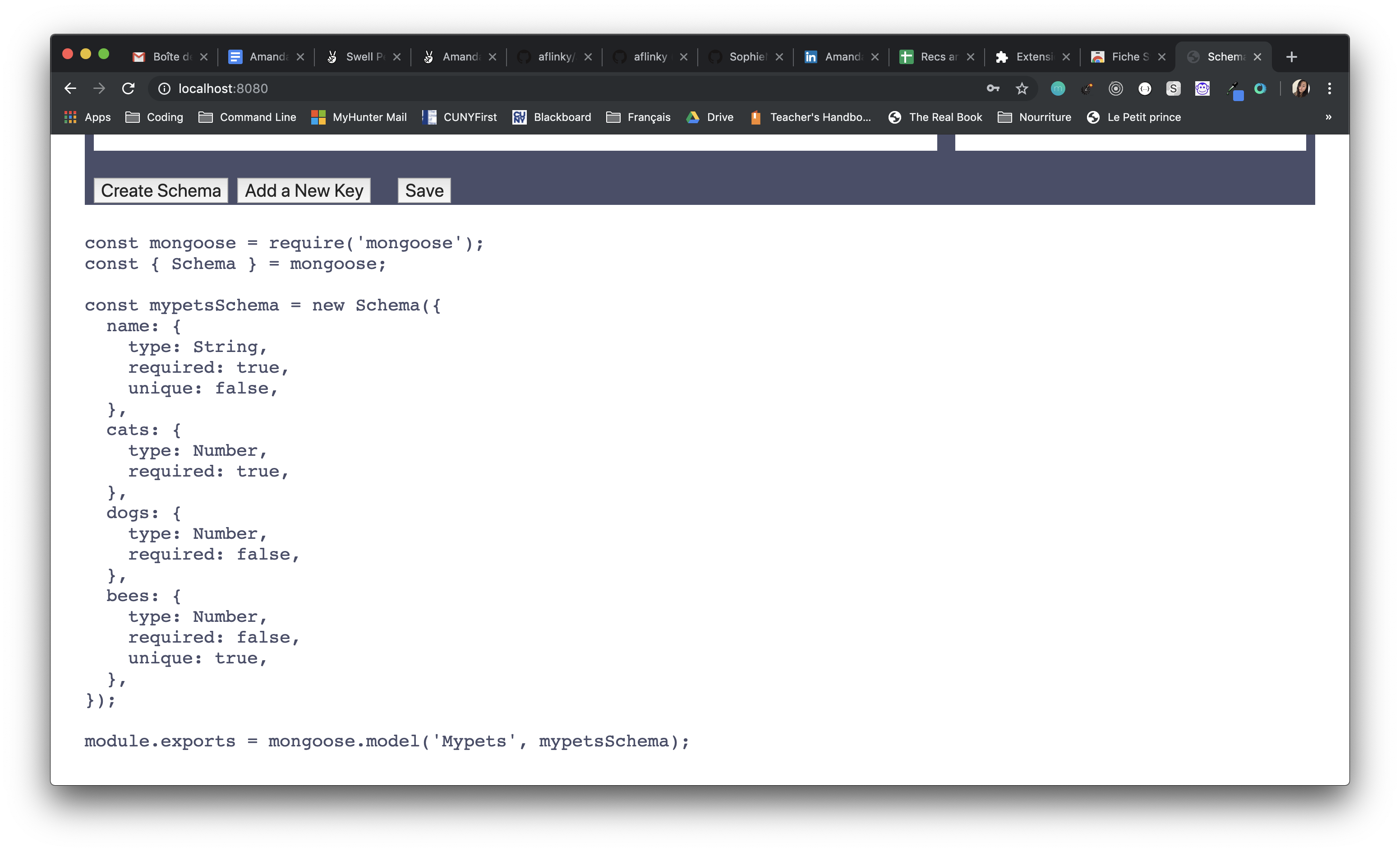Open the Apps grid shortcut
This screenshot has width=1400, height=852.
tap(87, 117)
